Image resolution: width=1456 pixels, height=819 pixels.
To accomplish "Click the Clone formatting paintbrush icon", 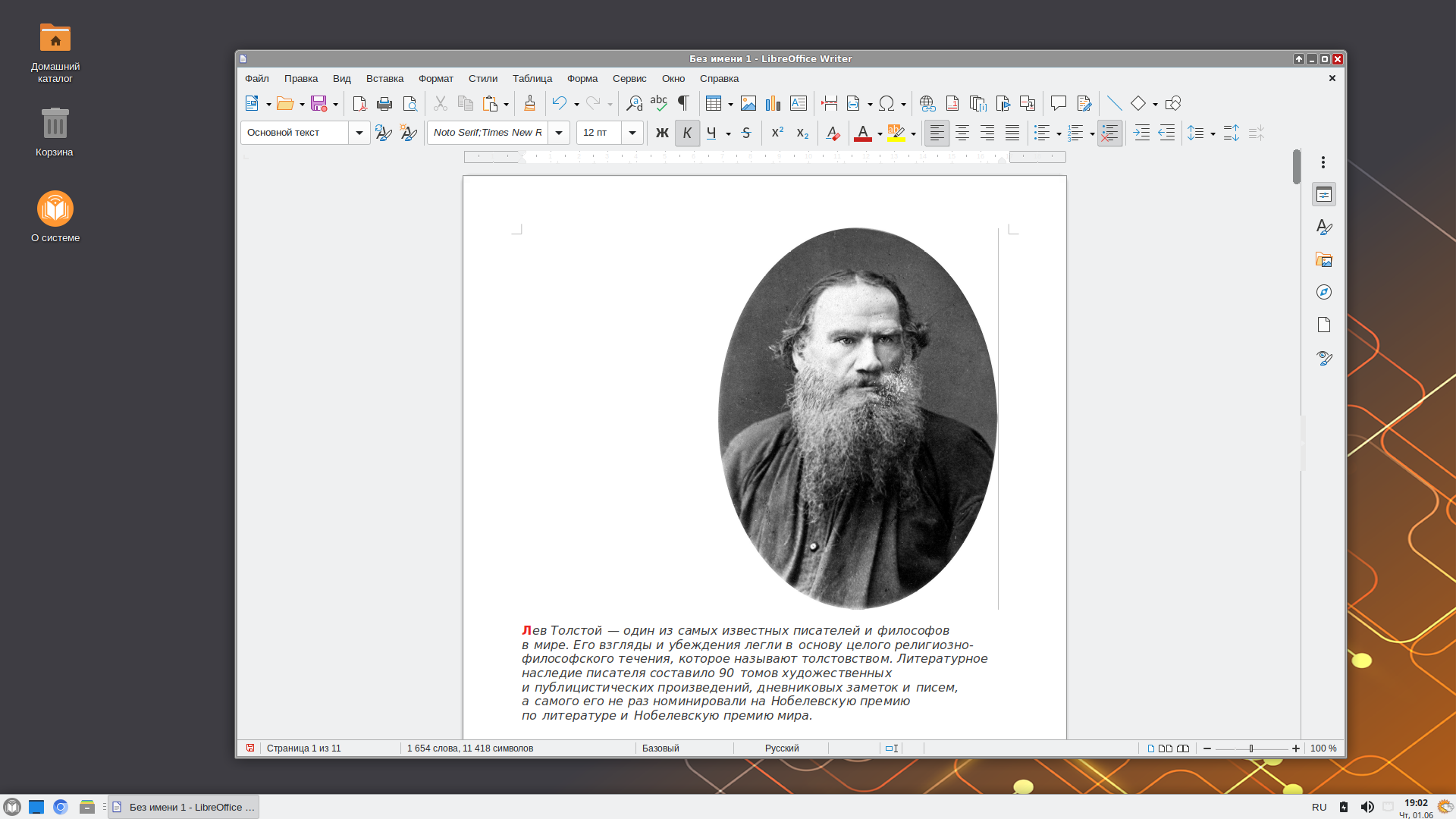I will pyautogui.click(x=529, y=104).
